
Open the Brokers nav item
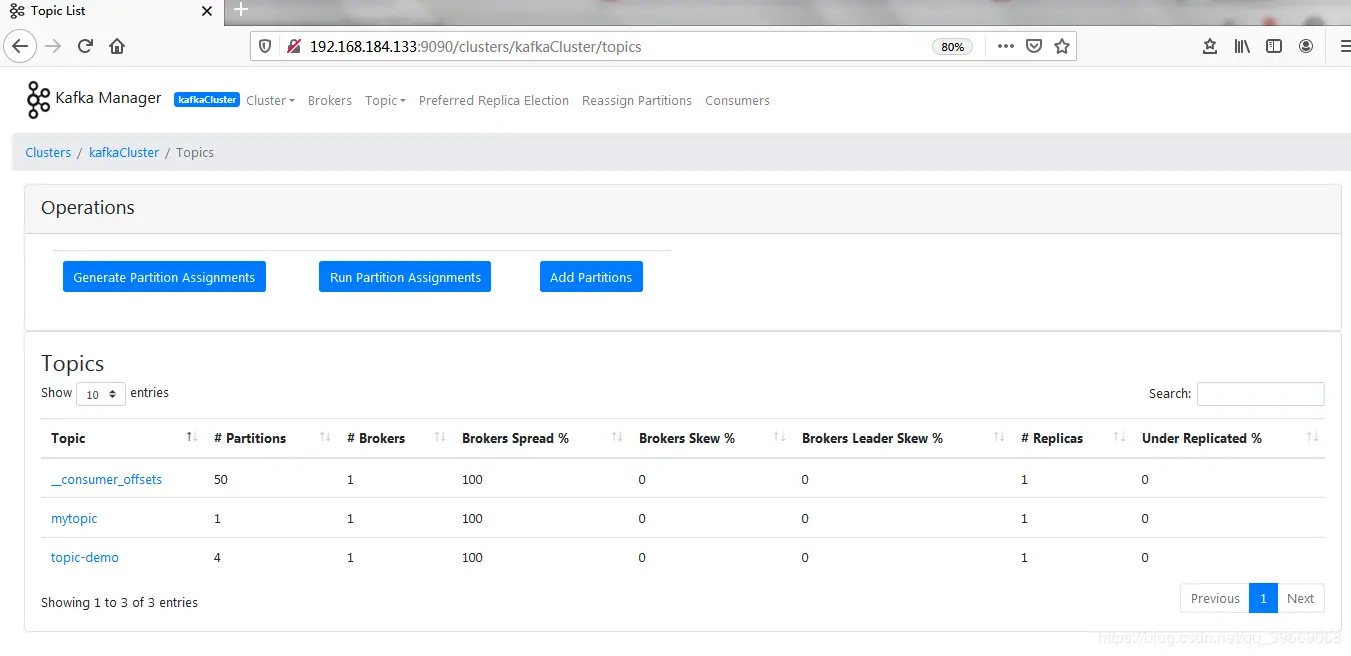click(330, 100)
